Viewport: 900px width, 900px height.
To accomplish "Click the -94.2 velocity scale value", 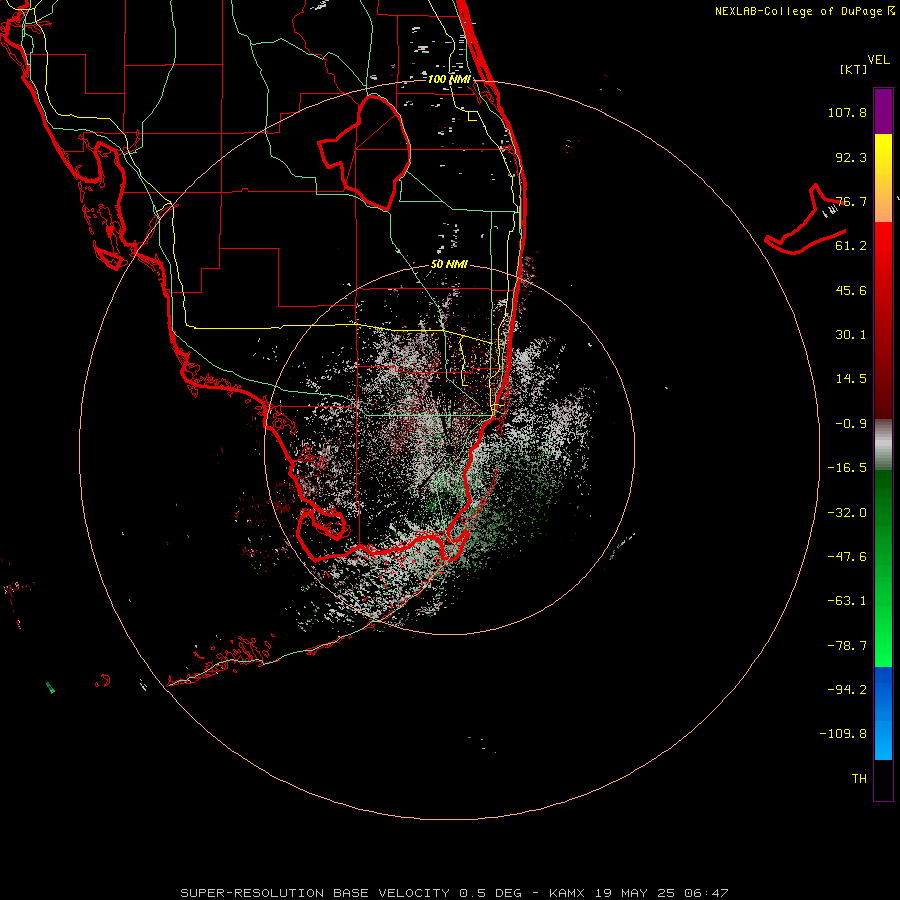I will [x=847, y=690].
